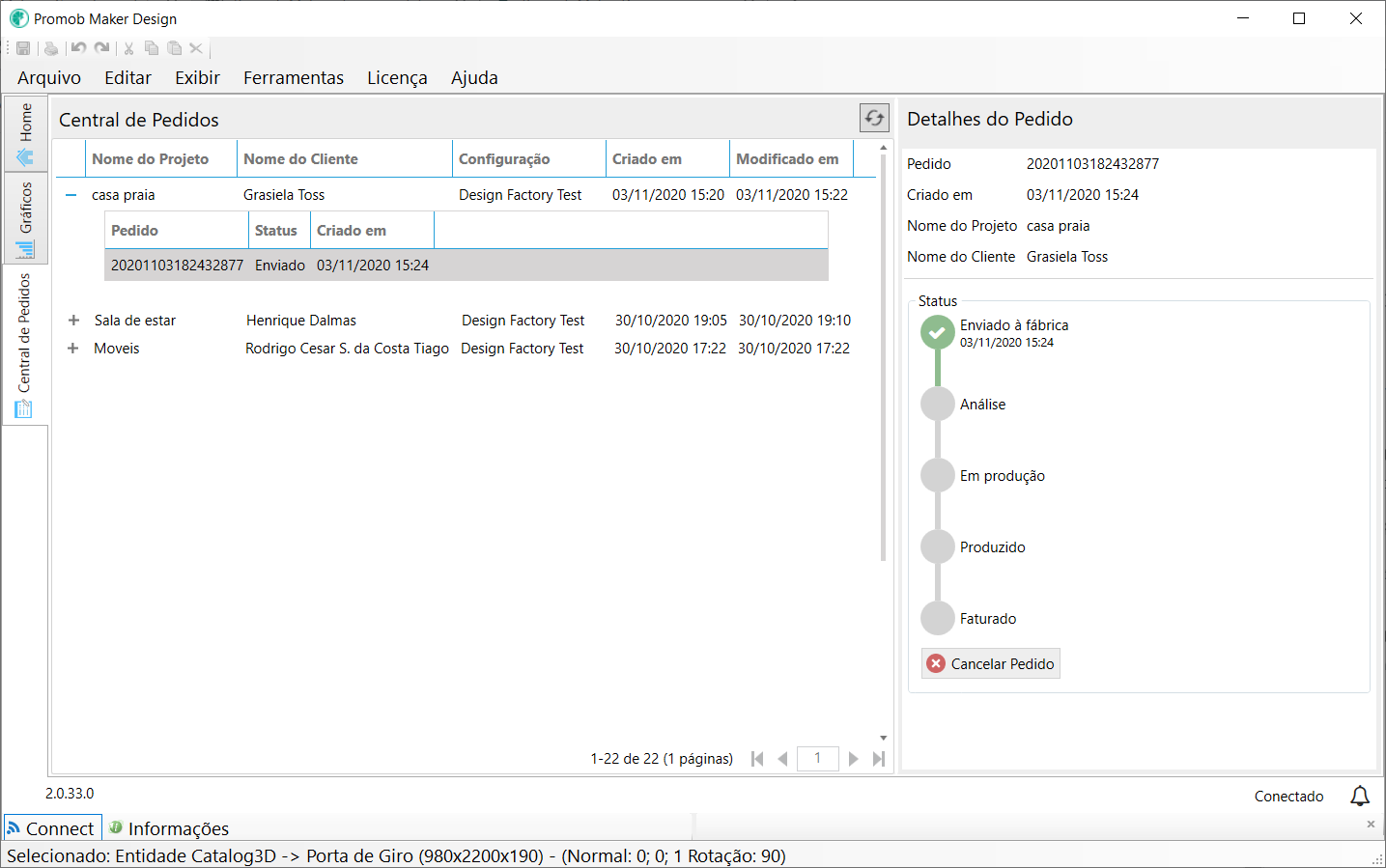Collapse the casa praia project row
Image resolution: width=1386 pixels, height=868 pixels.
[x=71, y=195]
